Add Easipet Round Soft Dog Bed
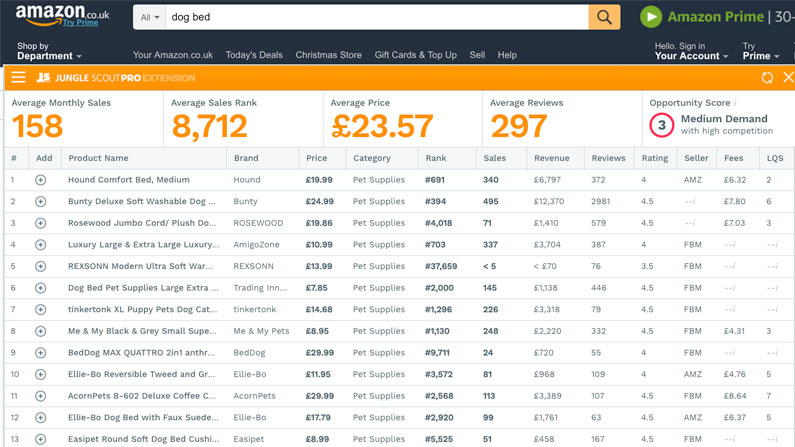The height and width of the screenshot is (447, 795). coord(41,439)
